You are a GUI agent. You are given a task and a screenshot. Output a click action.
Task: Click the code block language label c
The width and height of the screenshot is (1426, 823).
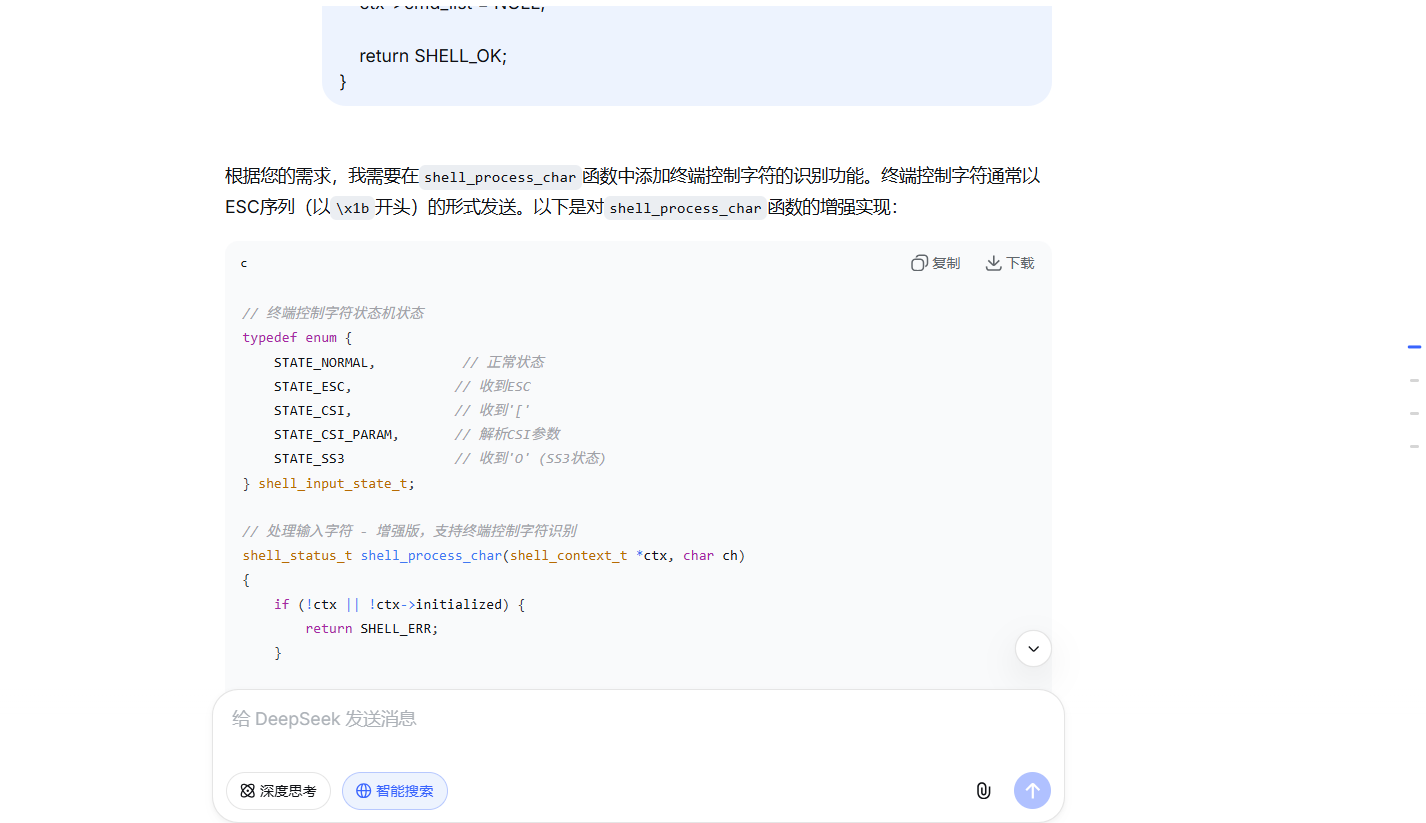point(244,263)
